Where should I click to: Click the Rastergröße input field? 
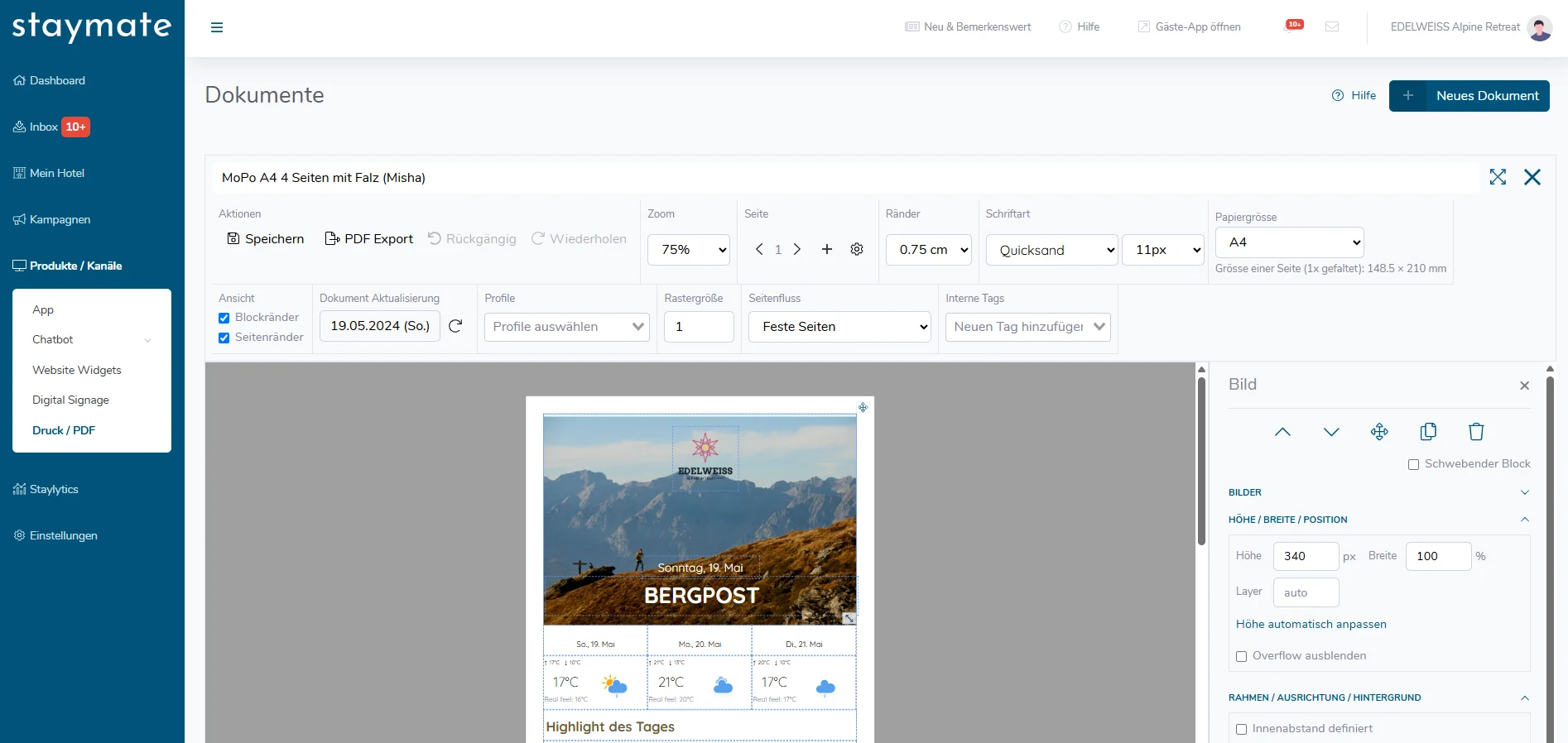click(699, 327)
